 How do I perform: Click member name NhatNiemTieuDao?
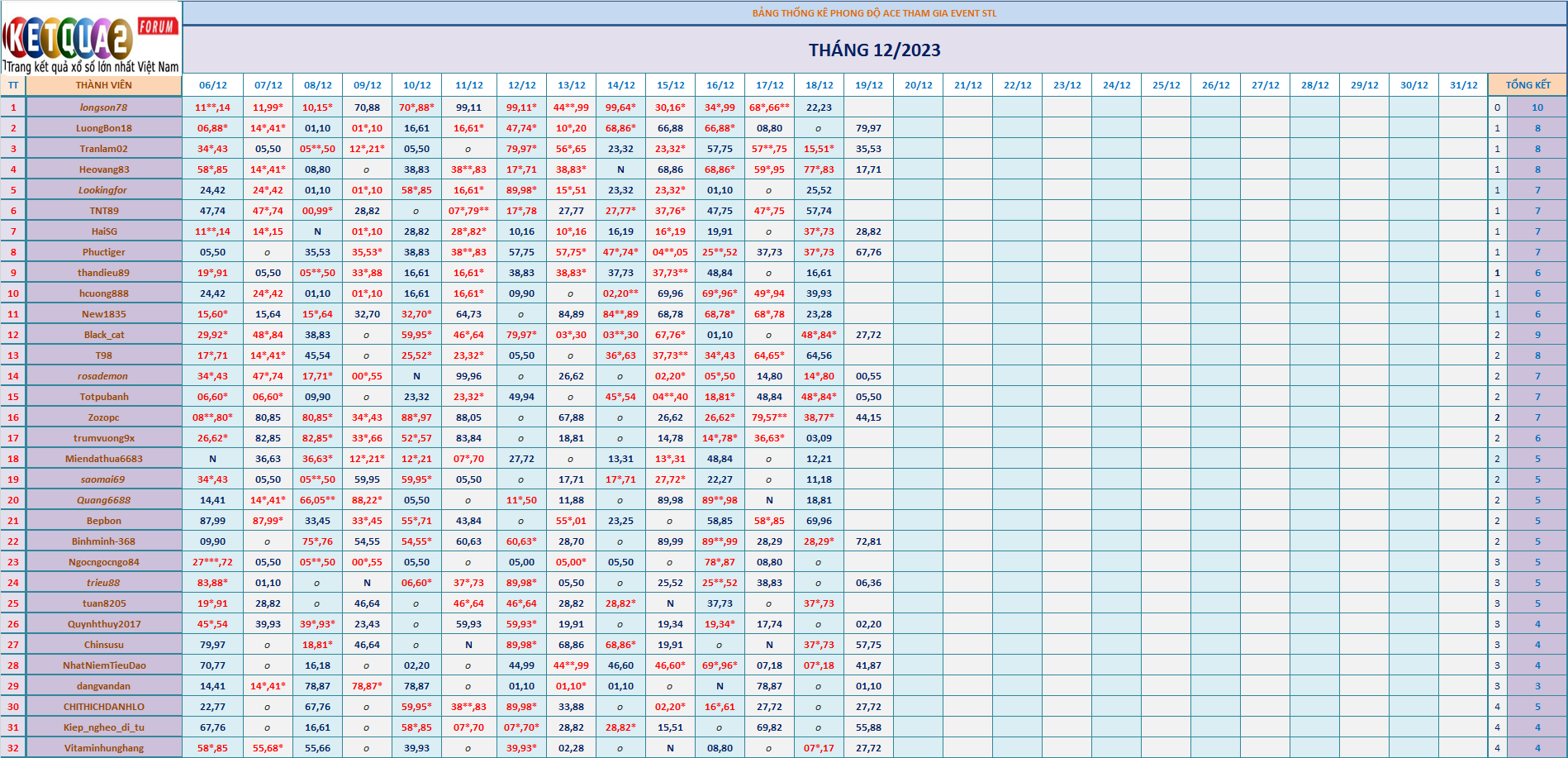pyautogui.click(x=103, y=665)
